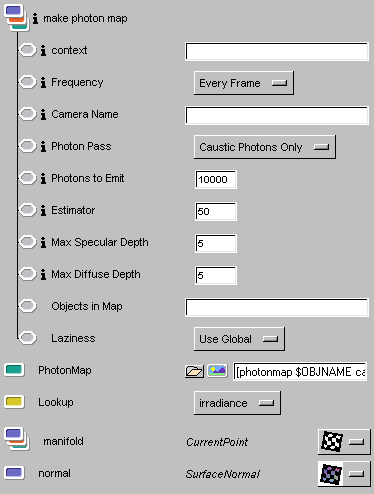This screenshot has height=494, width=374.
Task: Click the manifold stacked-layers icon
Action: click(x=17, y=439)
